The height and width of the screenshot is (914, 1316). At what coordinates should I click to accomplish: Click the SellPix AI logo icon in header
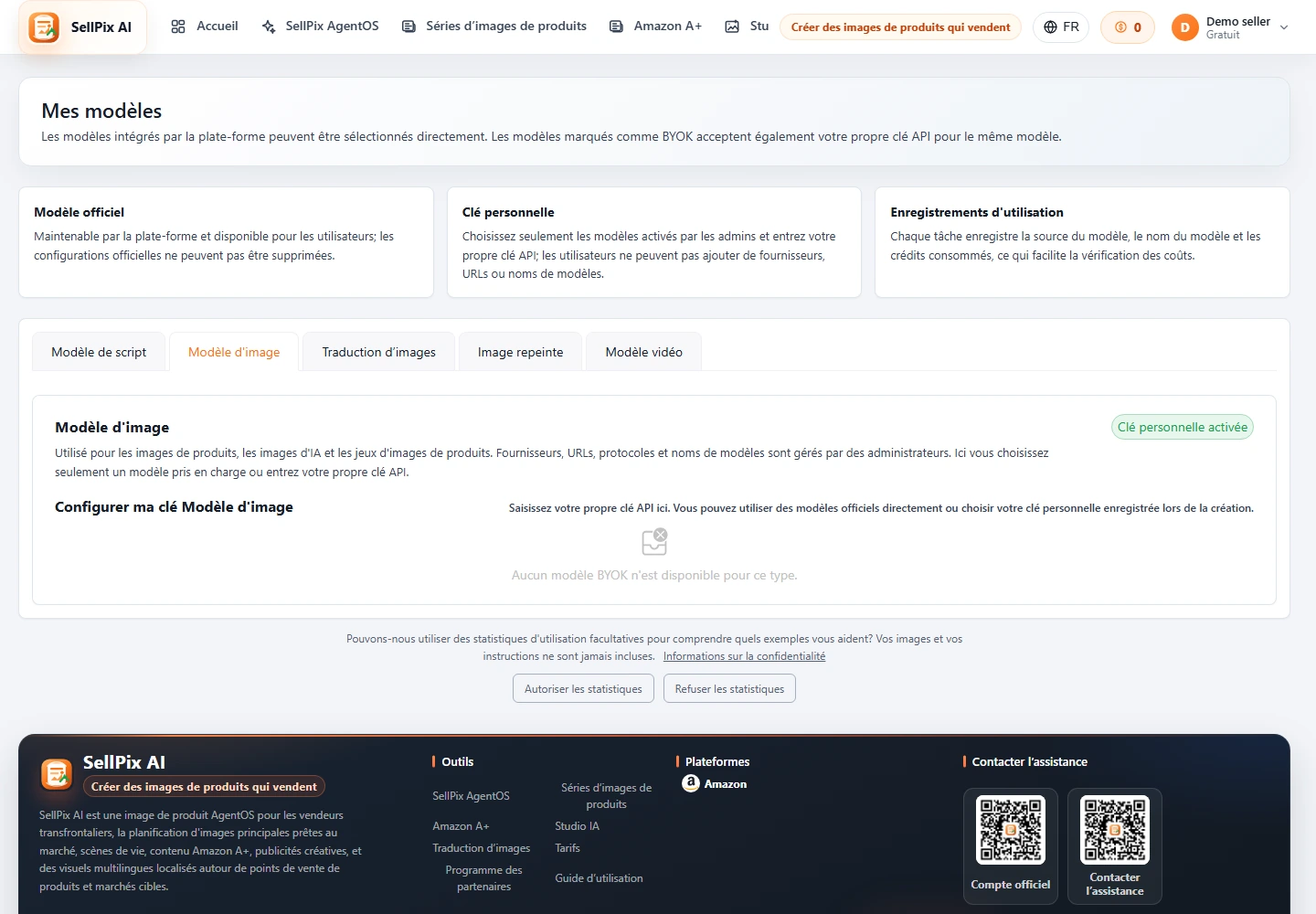(44, 27)
